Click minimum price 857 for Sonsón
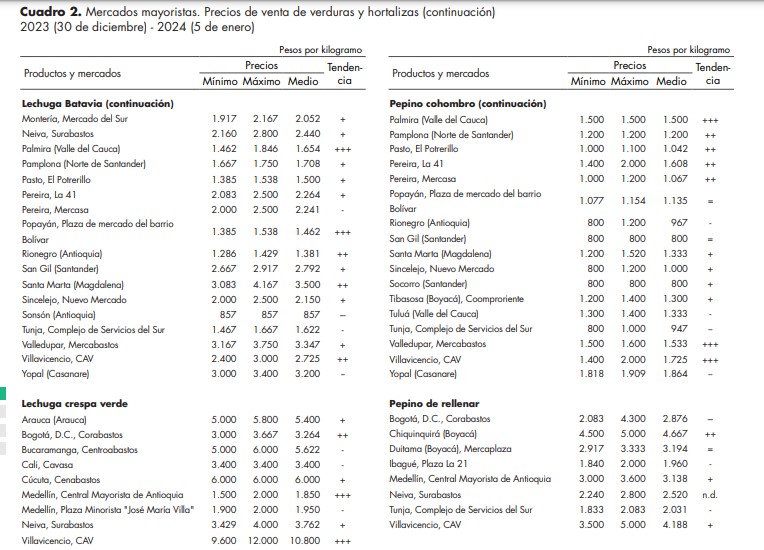 [228, 315]
